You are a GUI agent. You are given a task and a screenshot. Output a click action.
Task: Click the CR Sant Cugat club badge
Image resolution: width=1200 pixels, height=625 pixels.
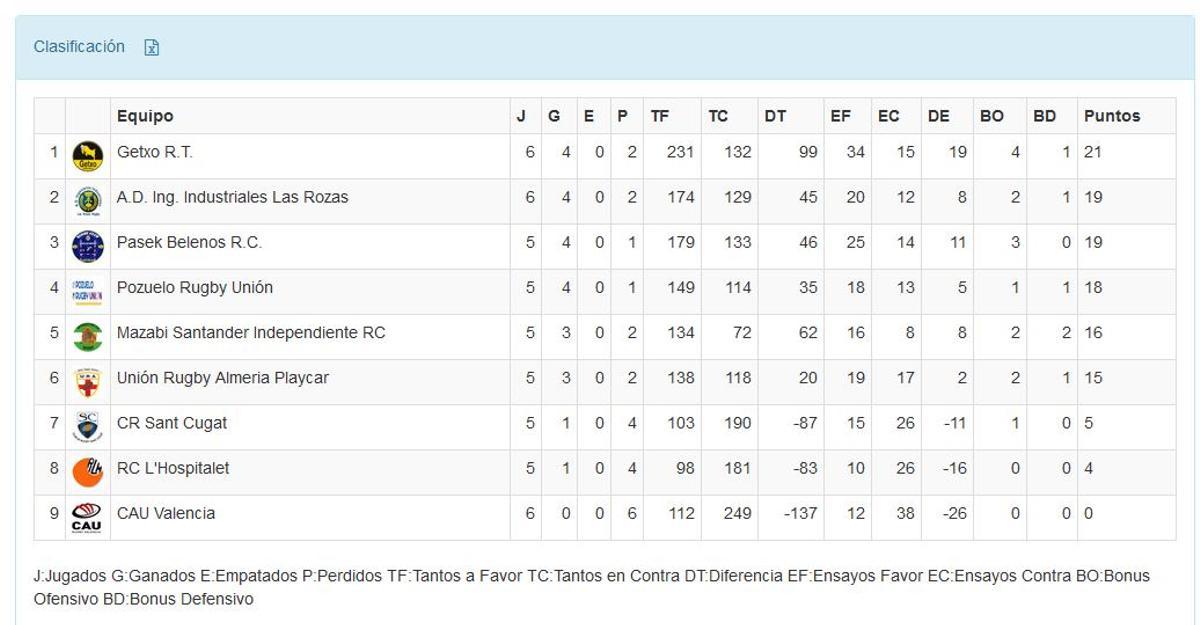coord(86,422)
